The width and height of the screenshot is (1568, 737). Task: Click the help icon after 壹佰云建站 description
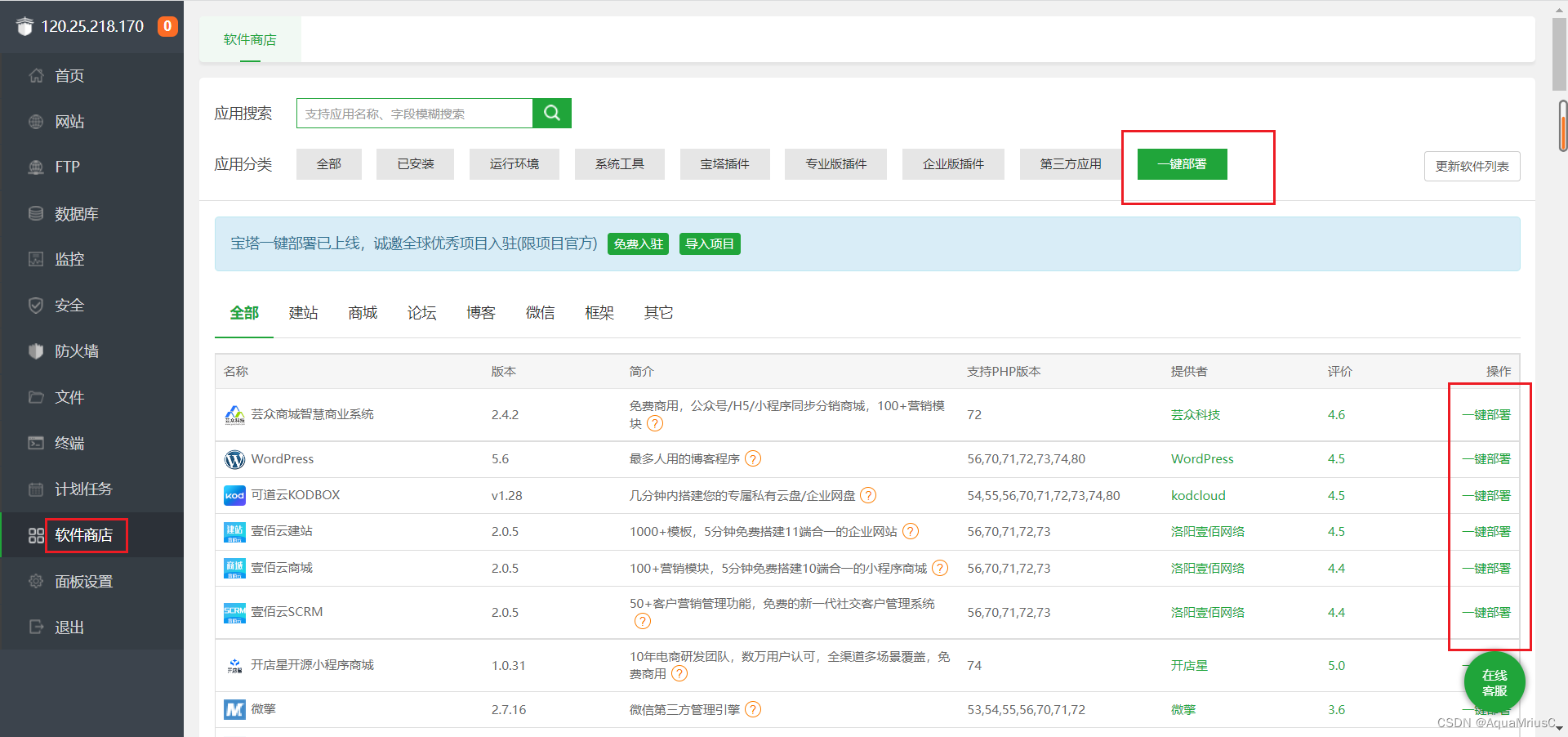point(911,531)
